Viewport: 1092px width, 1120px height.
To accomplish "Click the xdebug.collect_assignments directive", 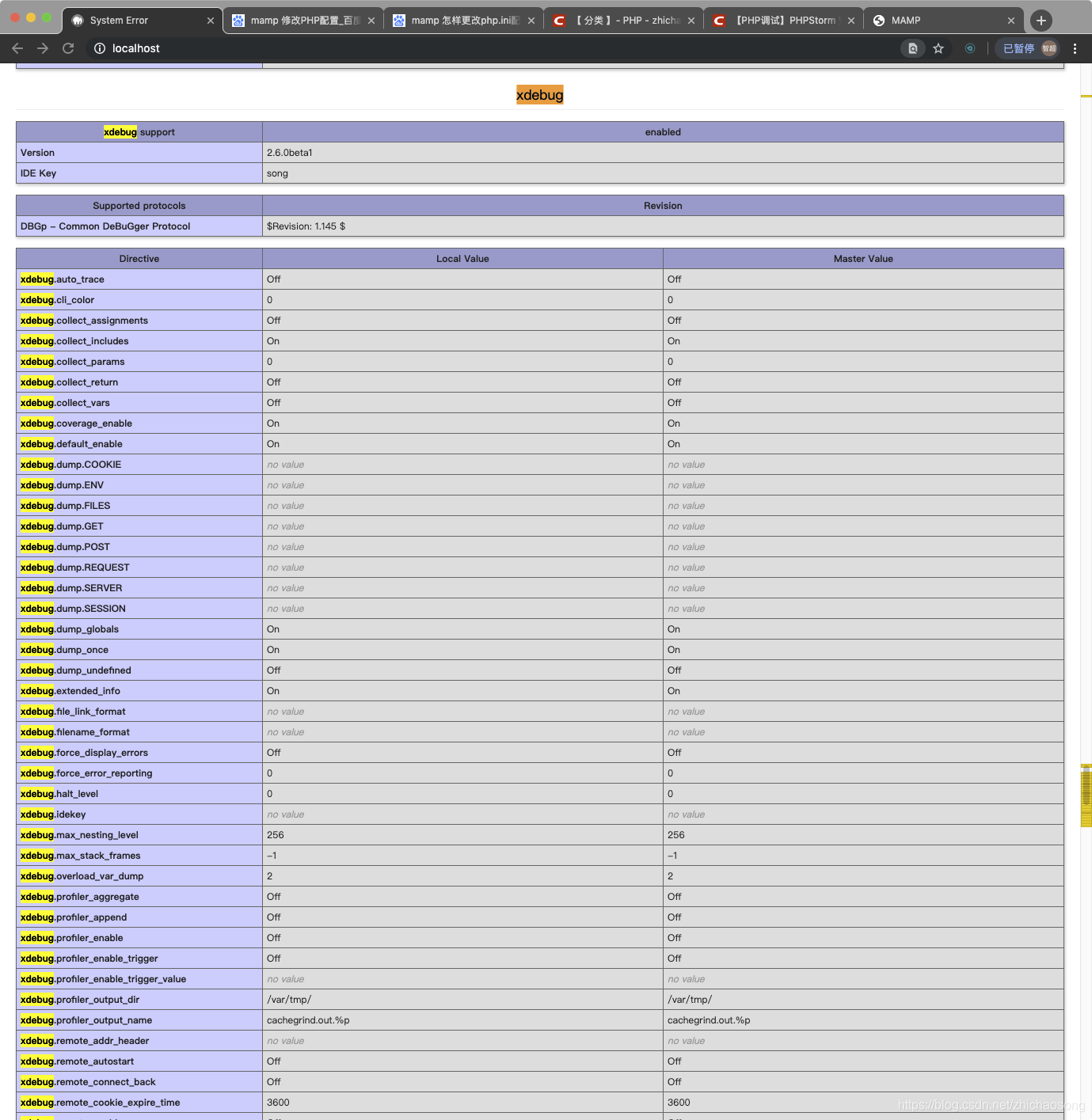I will click(84, 321).
